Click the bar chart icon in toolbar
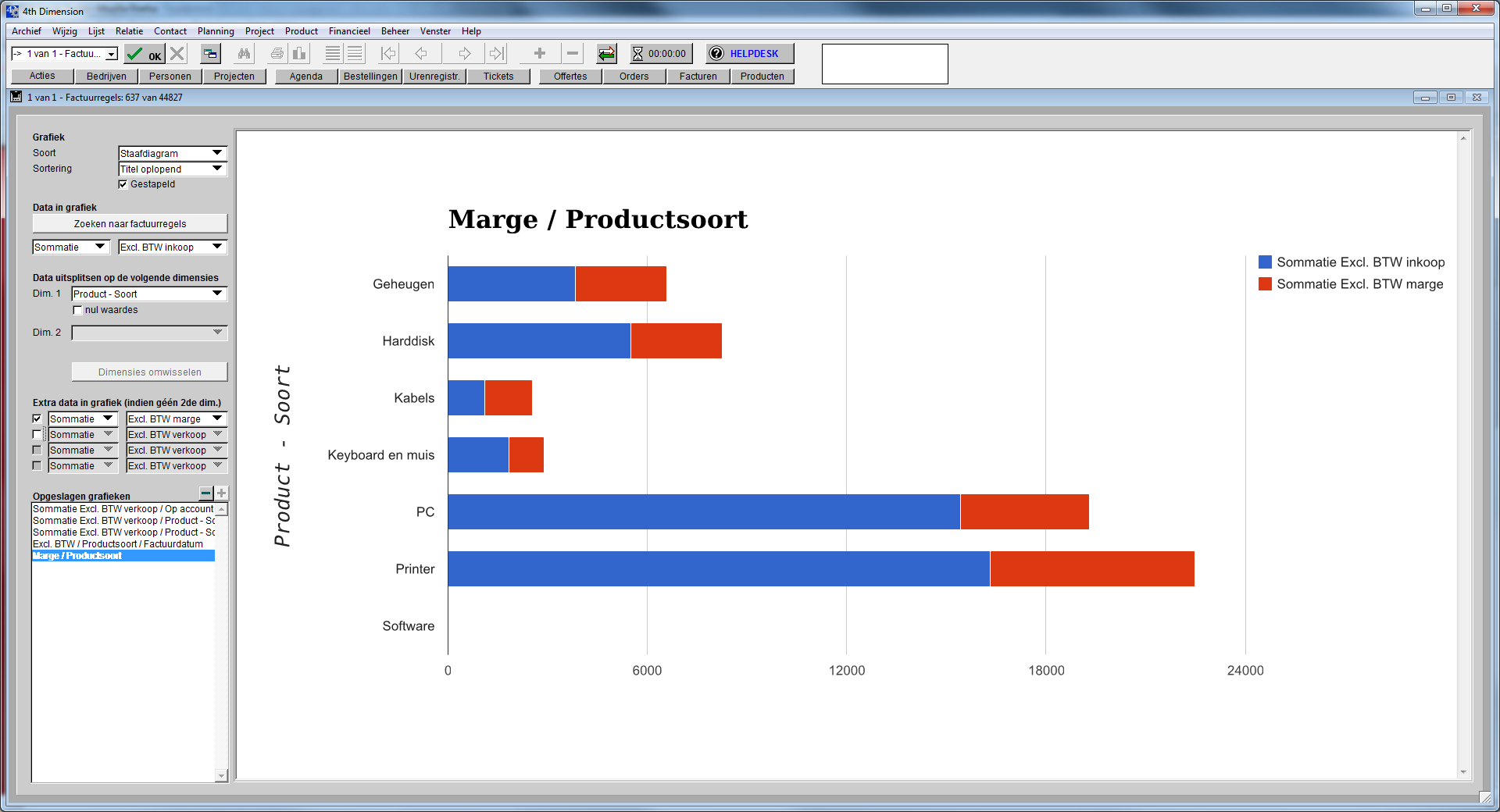The image size is (1500, 812). [x=299, y=54]
